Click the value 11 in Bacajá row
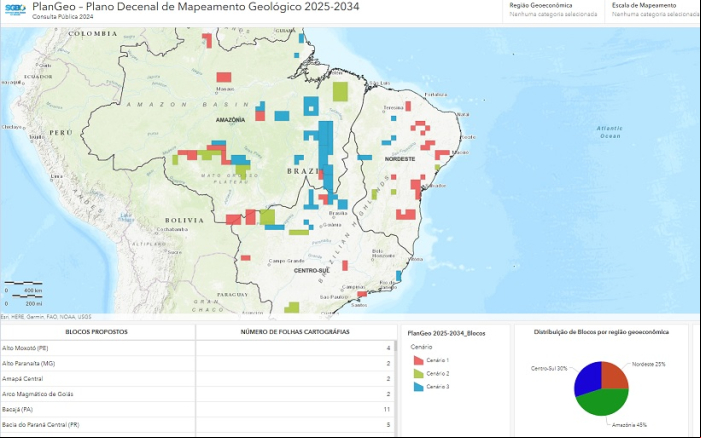This screenshot has width=701, height=438. point(387,409)
